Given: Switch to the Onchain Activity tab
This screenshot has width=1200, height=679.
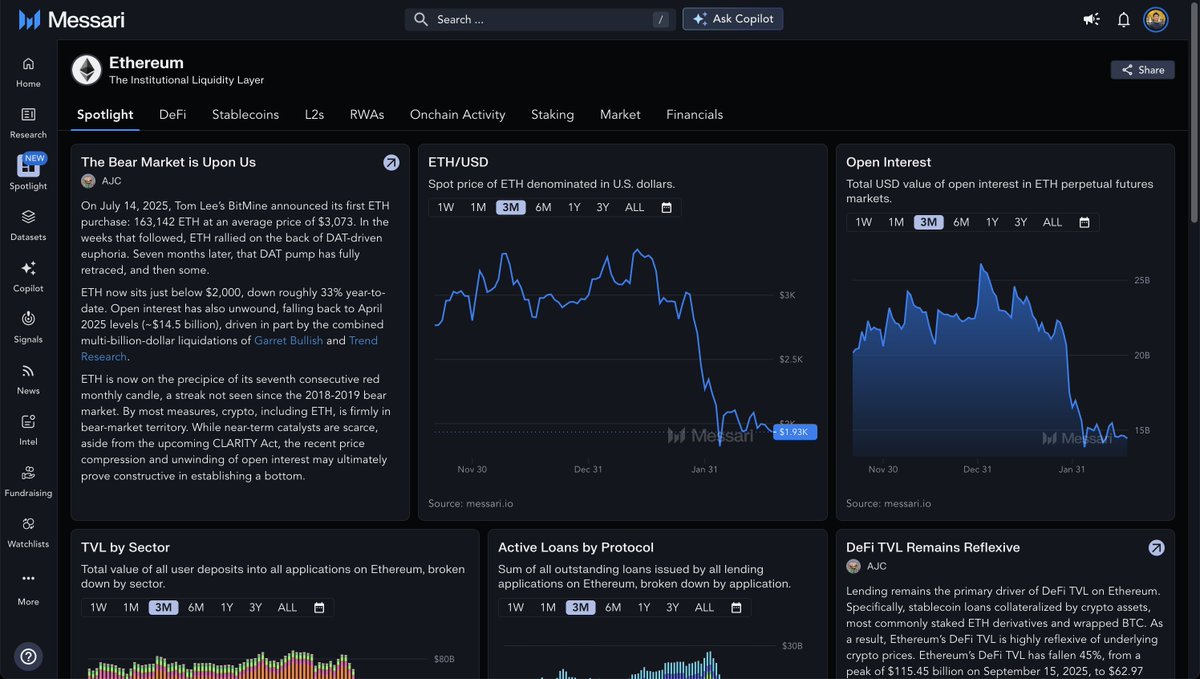Looking at the screenshot, I should (457, 114).
